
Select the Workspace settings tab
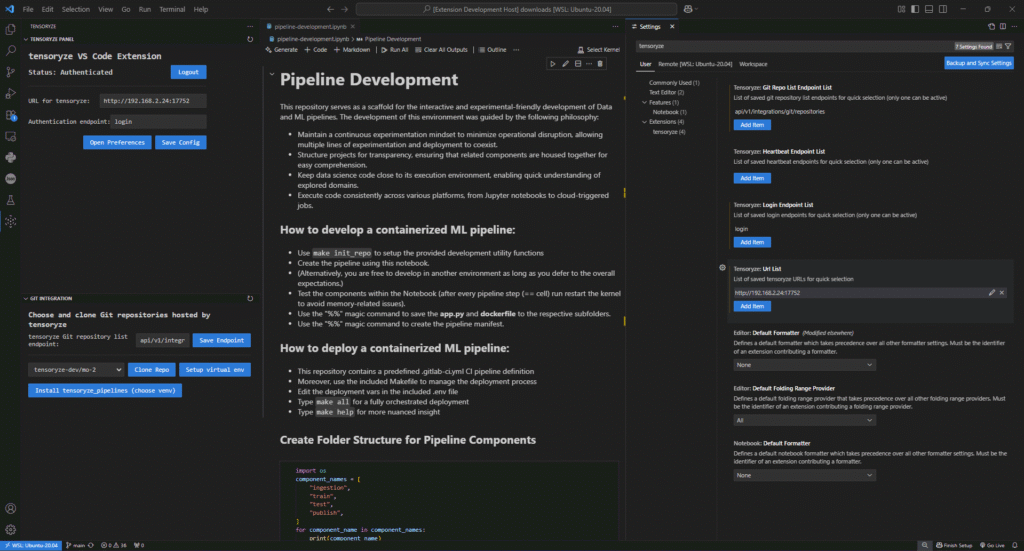pyautogui.click(x=753, y=64)
